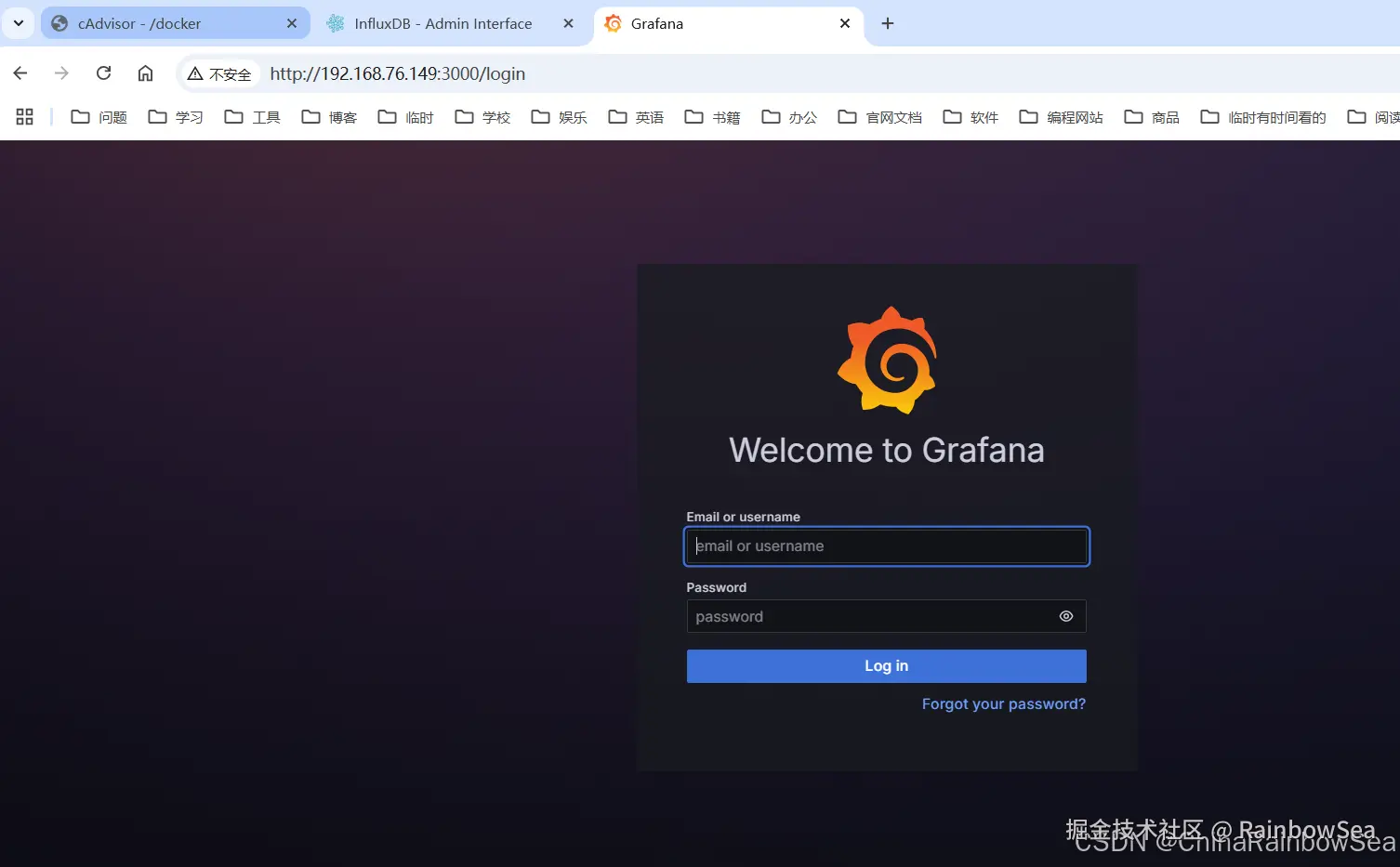
Task: Click the Password label text
Action: (717, 587)
